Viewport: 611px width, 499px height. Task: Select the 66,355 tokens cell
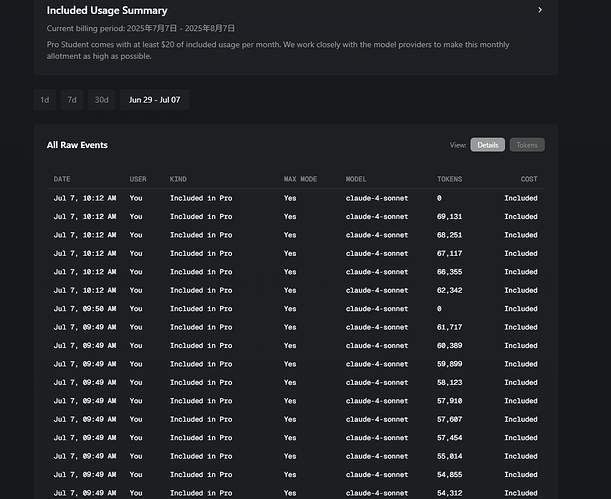(449, 272)
